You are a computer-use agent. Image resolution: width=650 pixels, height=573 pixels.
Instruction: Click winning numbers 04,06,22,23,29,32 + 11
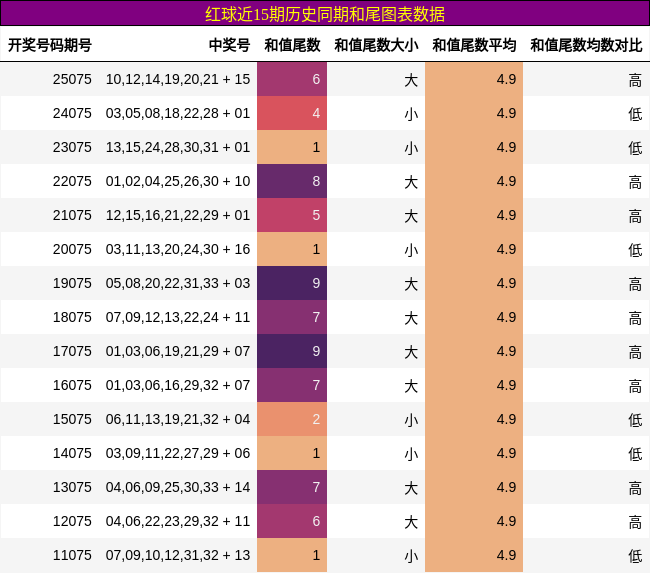click(x=178, y=521)
